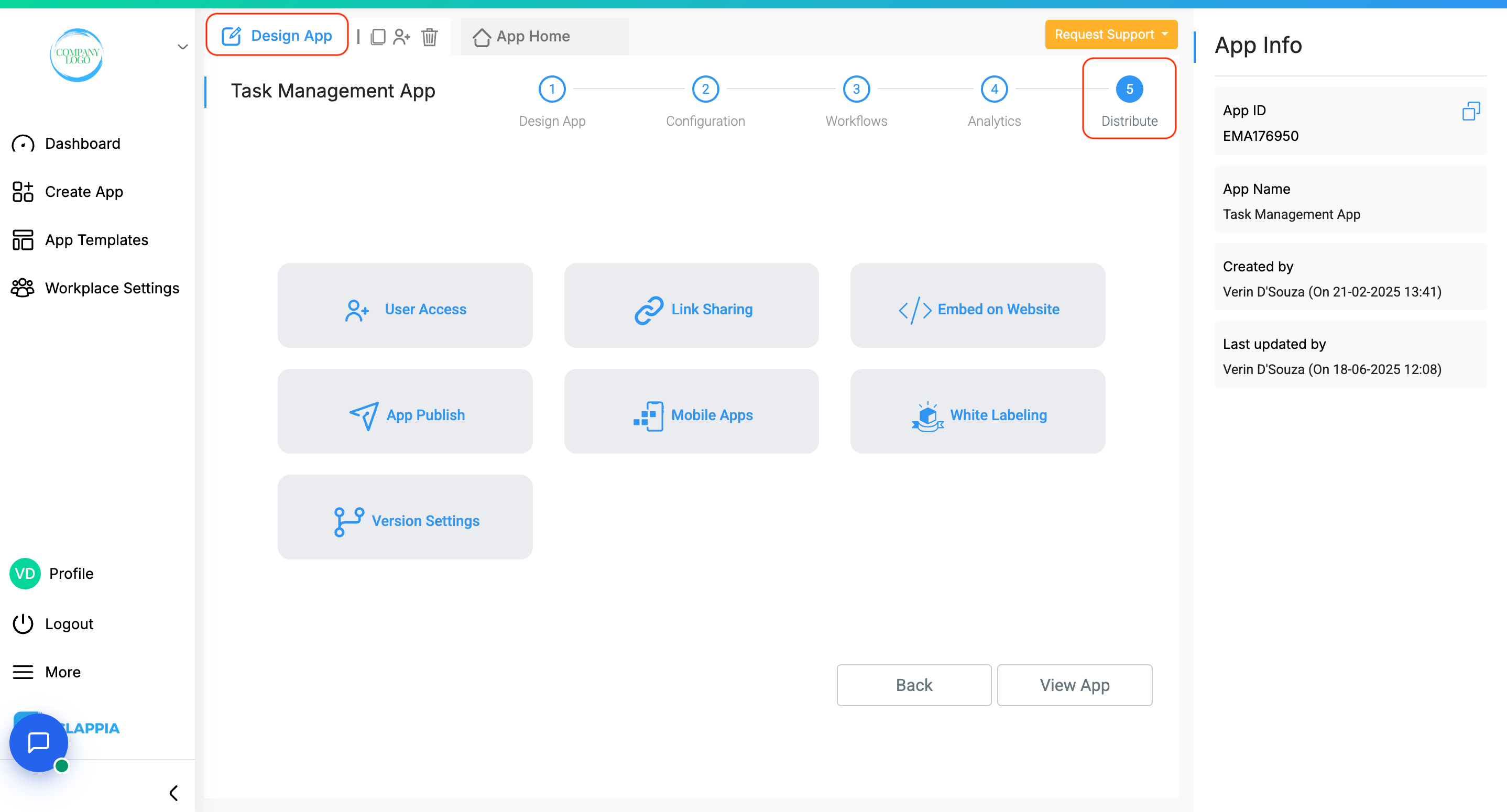The image size is (1507, 812).
Task: Delete the app using the trash icon
Action: pos(429,37)
